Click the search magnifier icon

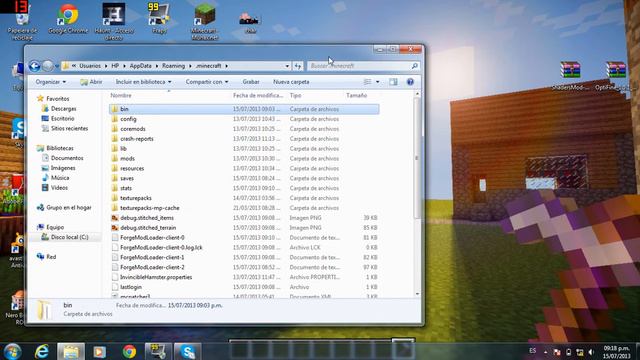pyautogui.click(x=414, y=66)
